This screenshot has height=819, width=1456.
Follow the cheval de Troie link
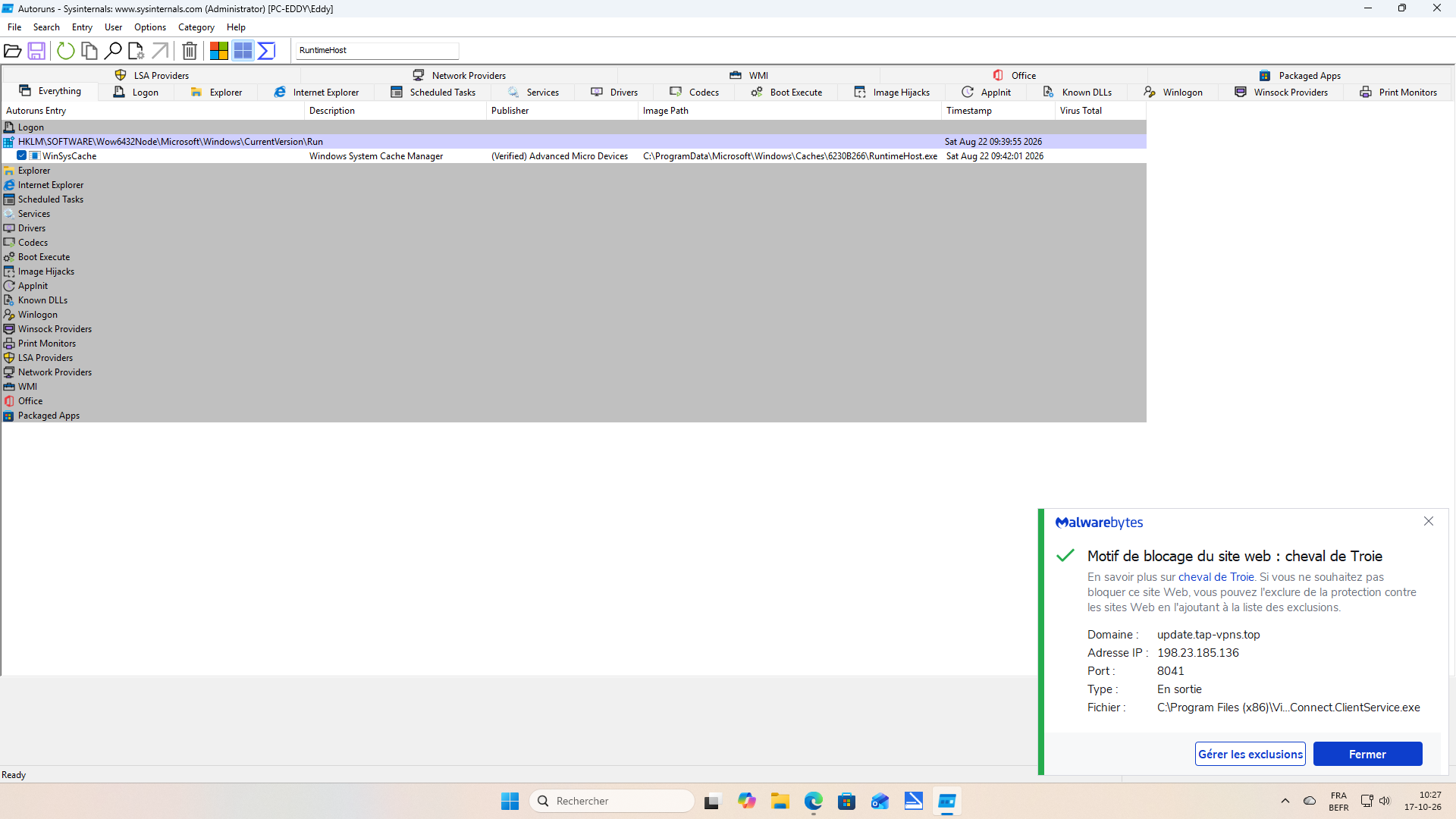pos(1216,577)
